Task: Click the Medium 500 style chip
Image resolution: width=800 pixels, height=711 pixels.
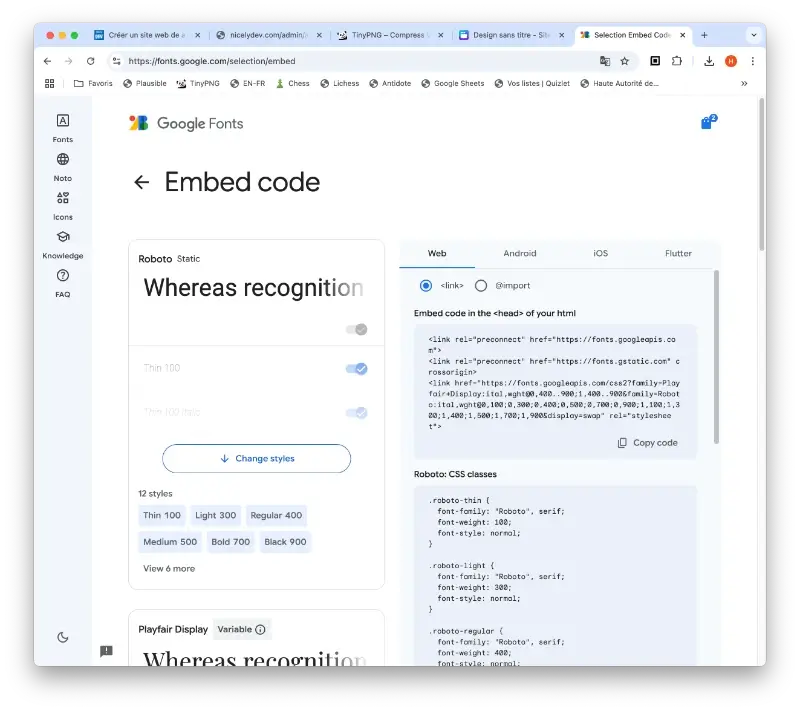Action: [x=170, y=542]
